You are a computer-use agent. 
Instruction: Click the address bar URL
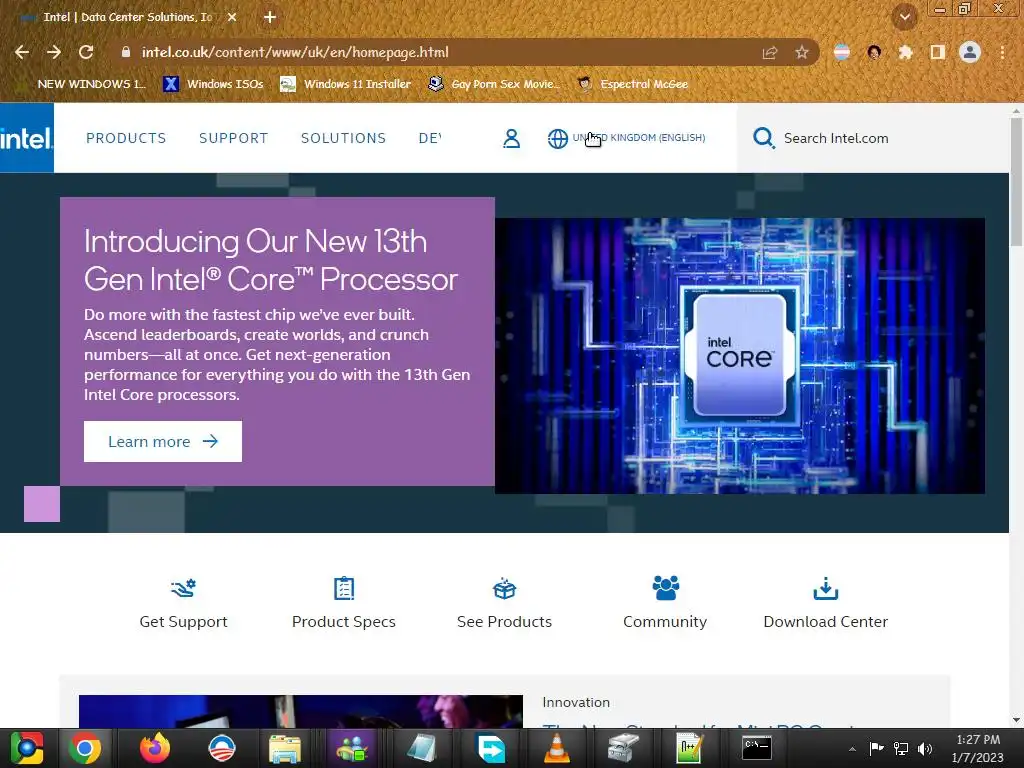coord(295,52)
